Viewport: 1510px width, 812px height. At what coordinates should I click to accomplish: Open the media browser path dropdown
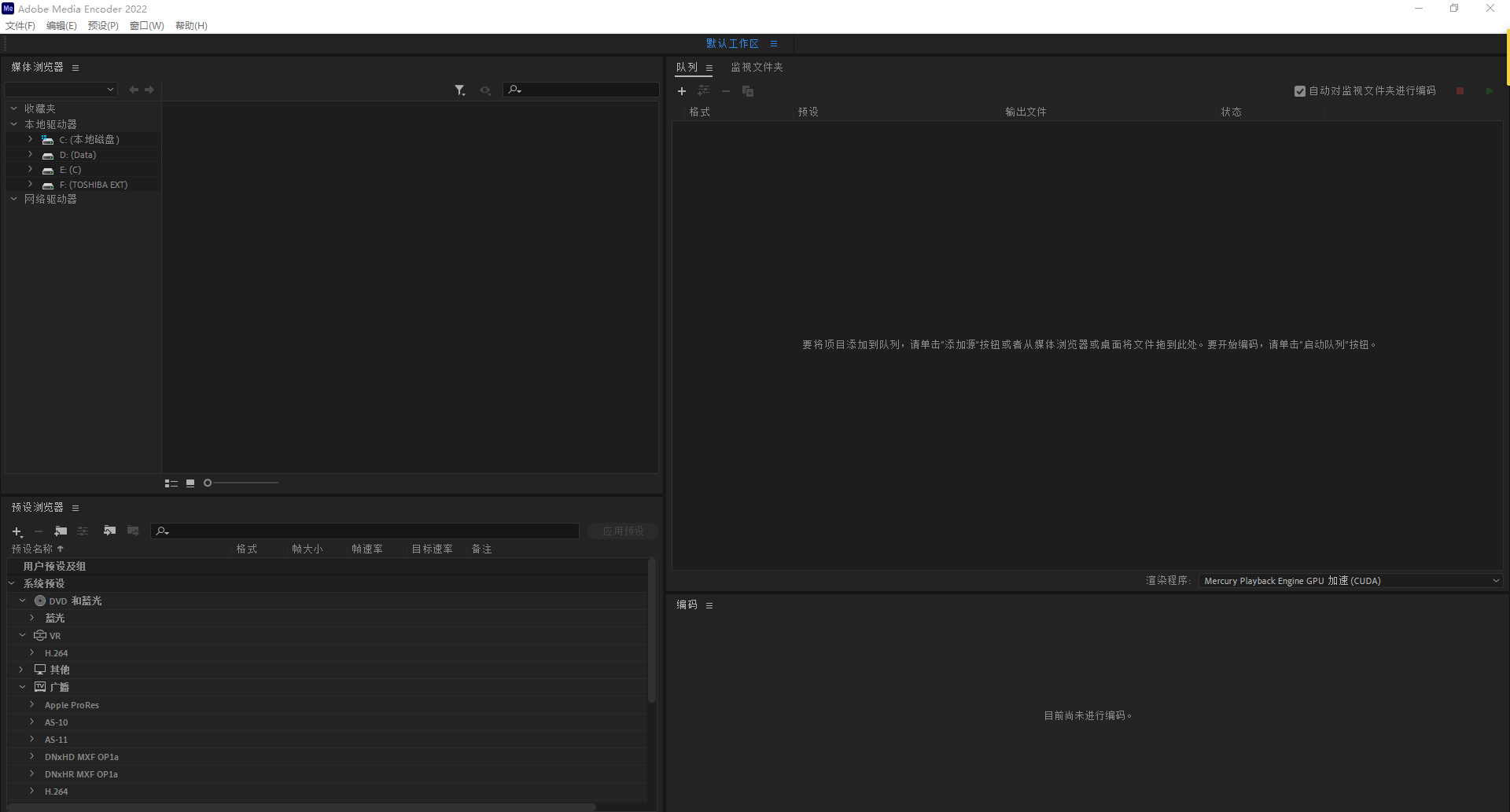pos(61,90)
